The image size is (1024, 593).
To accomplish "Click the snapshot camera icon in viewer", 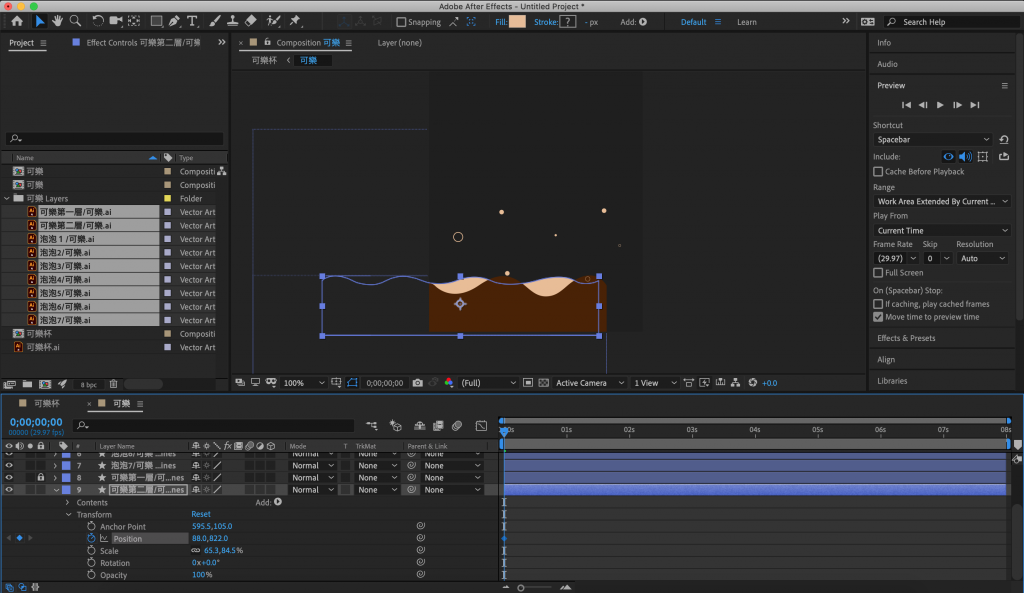I will (418, 382).
